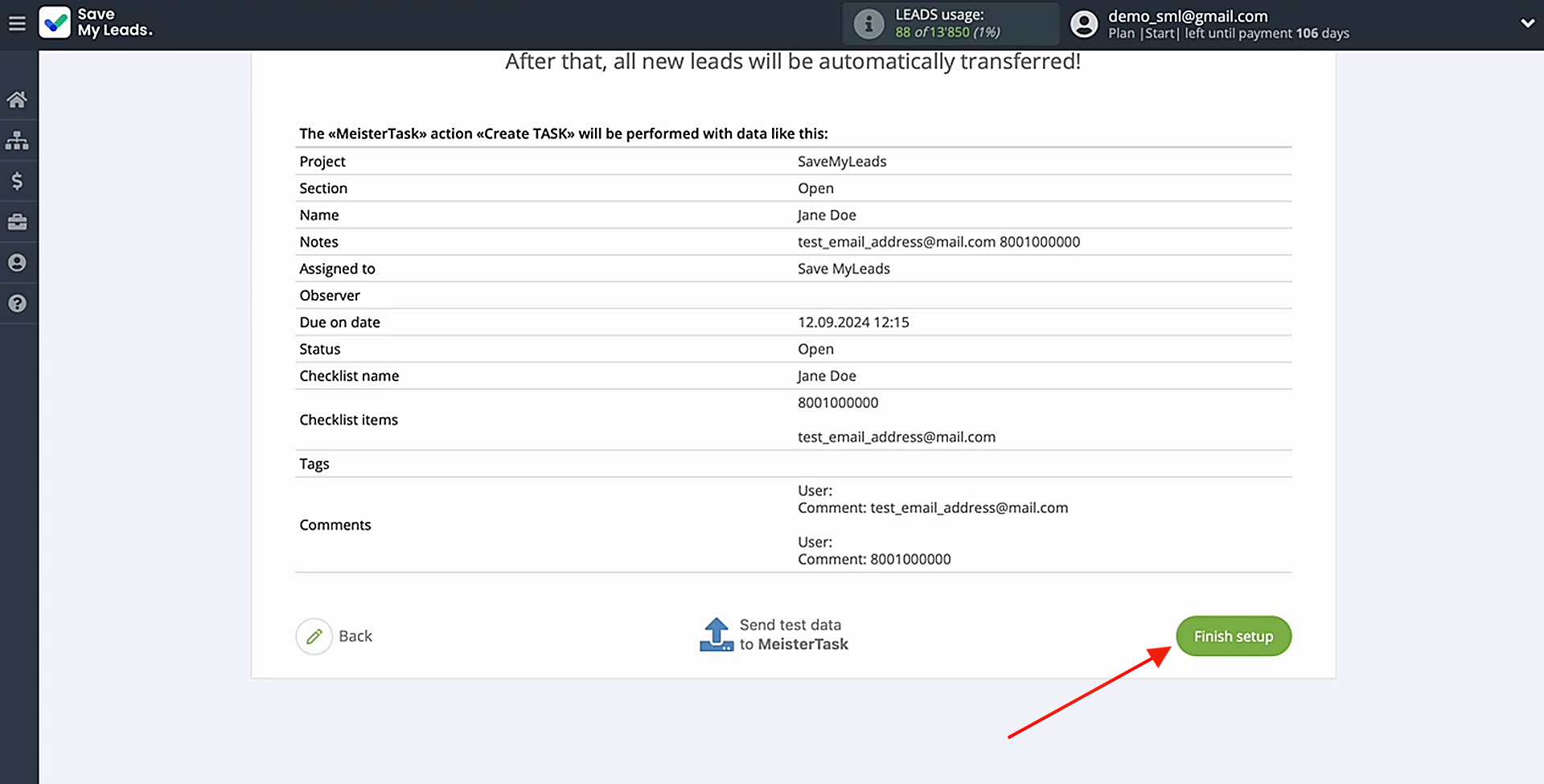The height and width of the screenshot is (784, 1544).
Task: Click the Tags row label
Action: pyautogui.click(x=314, y=464)
